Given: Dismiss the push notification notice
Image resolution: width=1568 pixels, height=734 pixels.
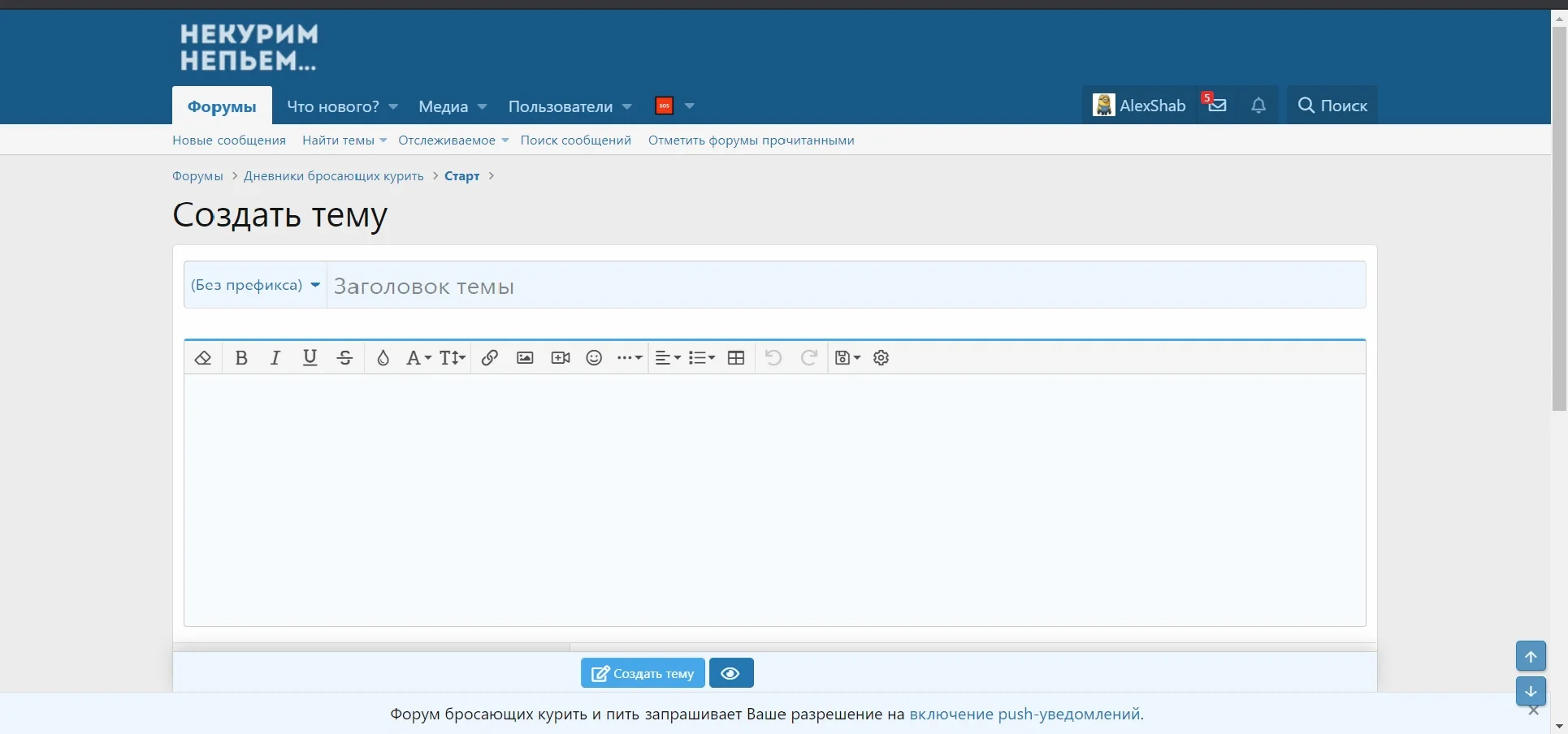Looking at the screenshot, I should (x=1533, y=711).
